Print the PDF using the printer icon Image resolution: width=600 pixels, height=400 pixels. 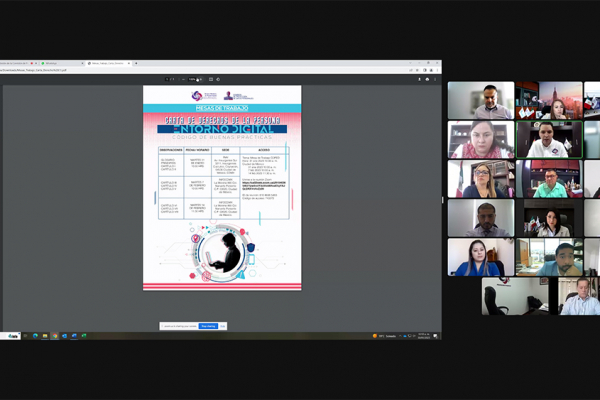(427, 79)
